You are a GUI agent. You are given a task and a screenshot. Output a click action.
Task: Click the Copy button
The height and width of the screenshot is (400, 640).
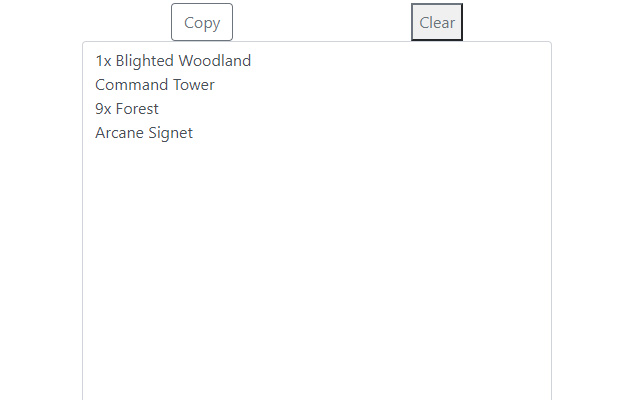click(x=202, y=23)
